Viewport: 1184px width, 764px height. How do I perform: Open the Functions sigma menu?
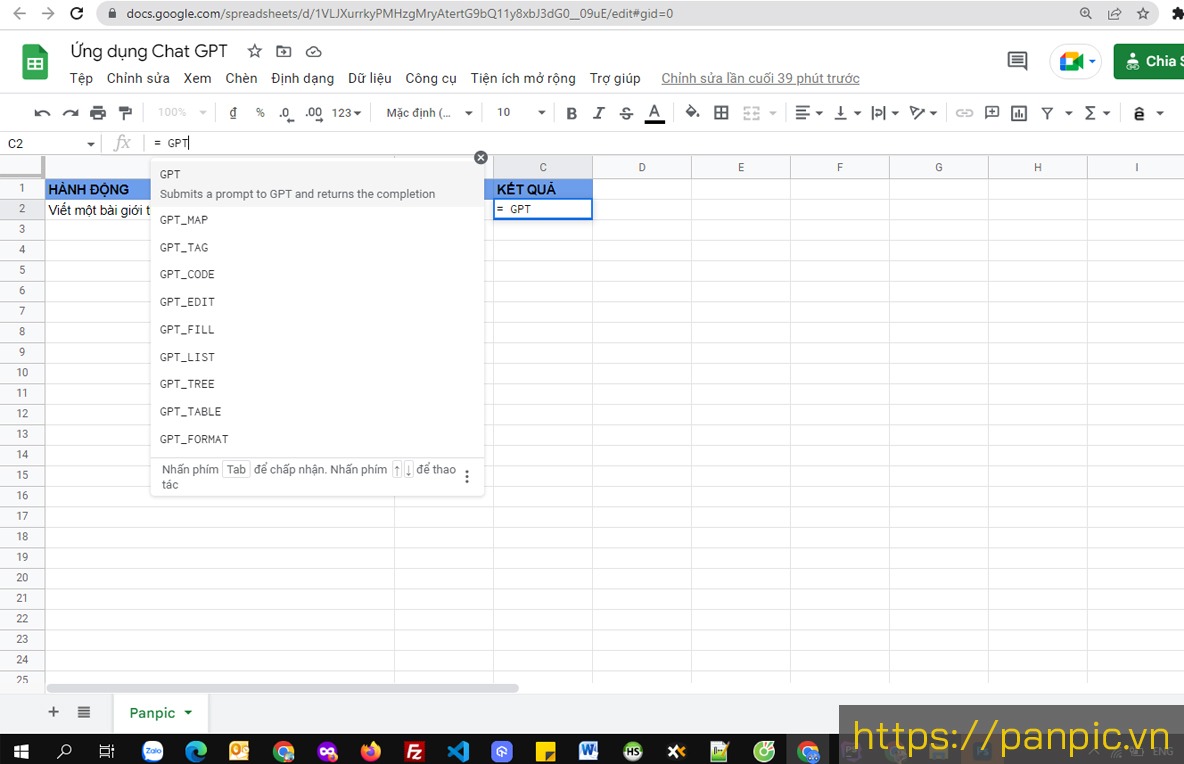click(x=1097, y=113)
